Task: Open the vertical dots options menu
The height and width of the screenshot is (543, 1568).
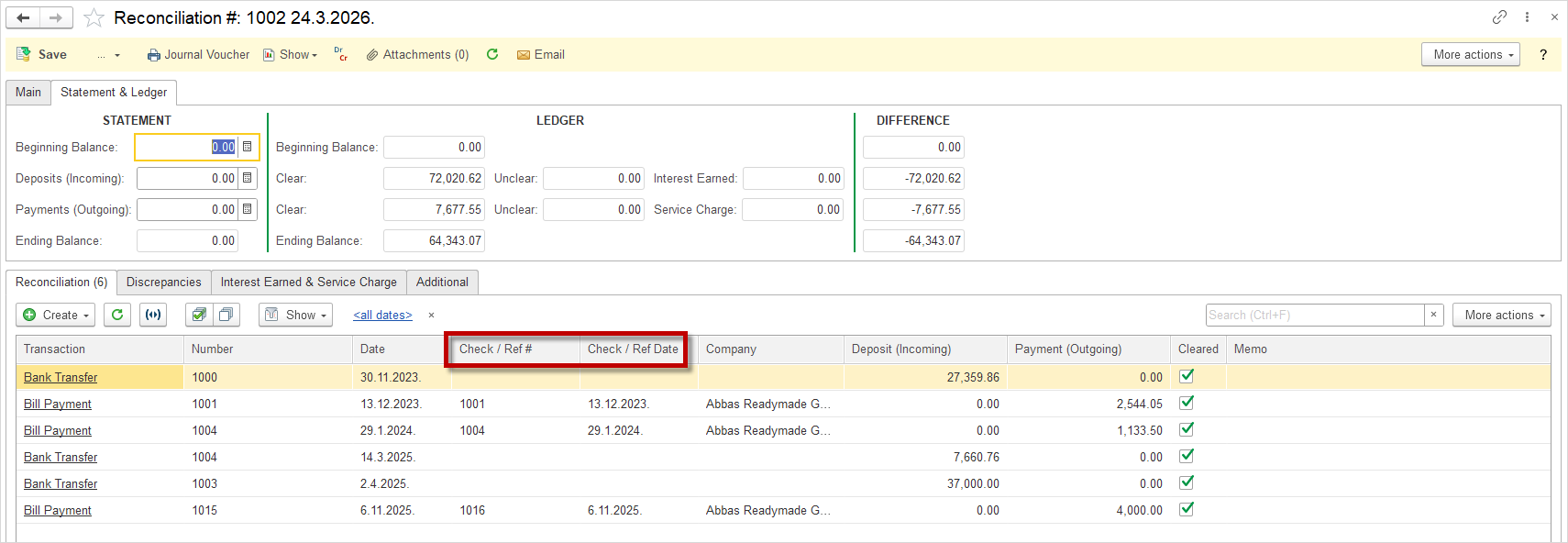Action: coord(1527,17)
